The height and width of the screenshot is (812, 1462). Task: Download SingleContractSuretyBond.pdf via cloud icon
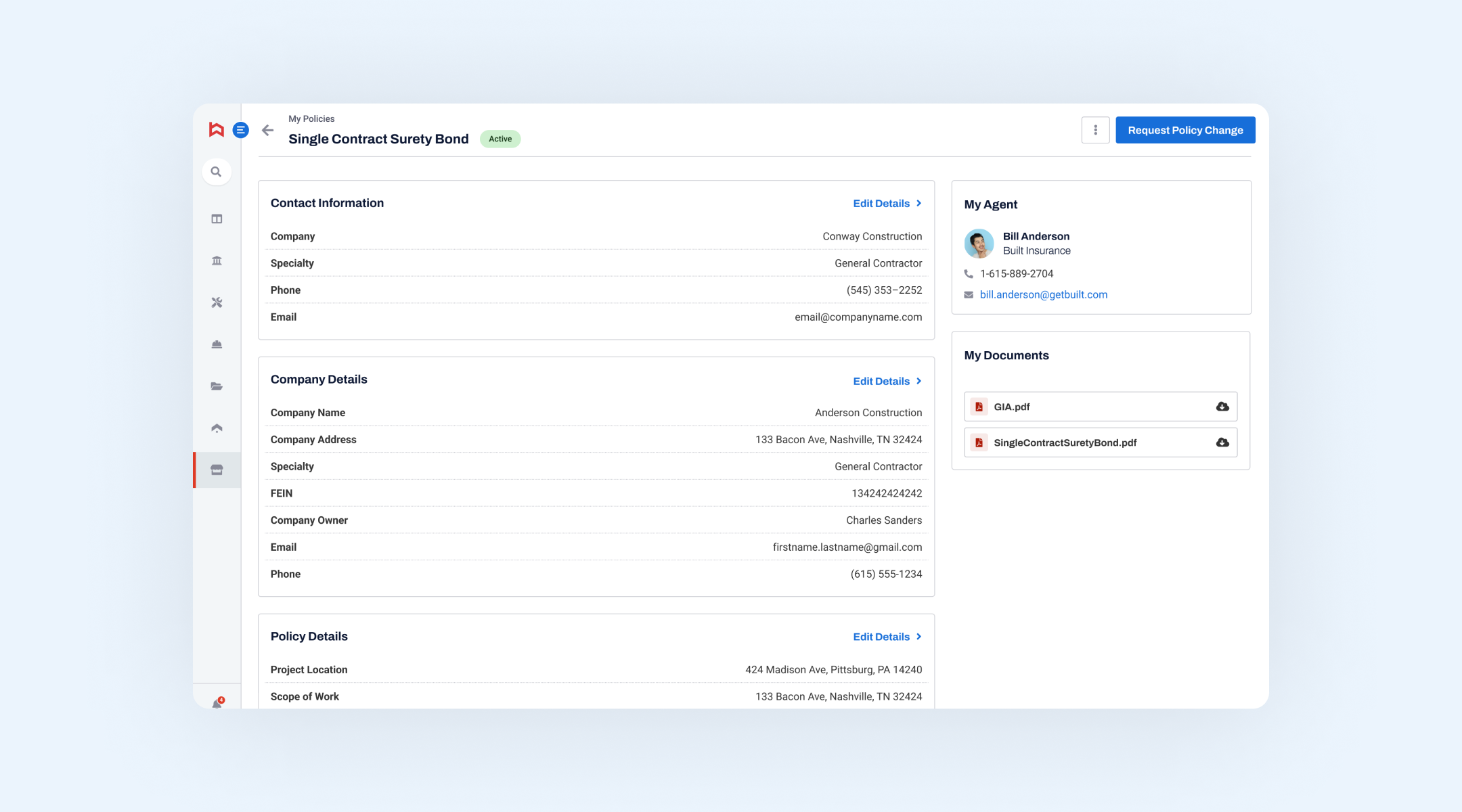1222,443
